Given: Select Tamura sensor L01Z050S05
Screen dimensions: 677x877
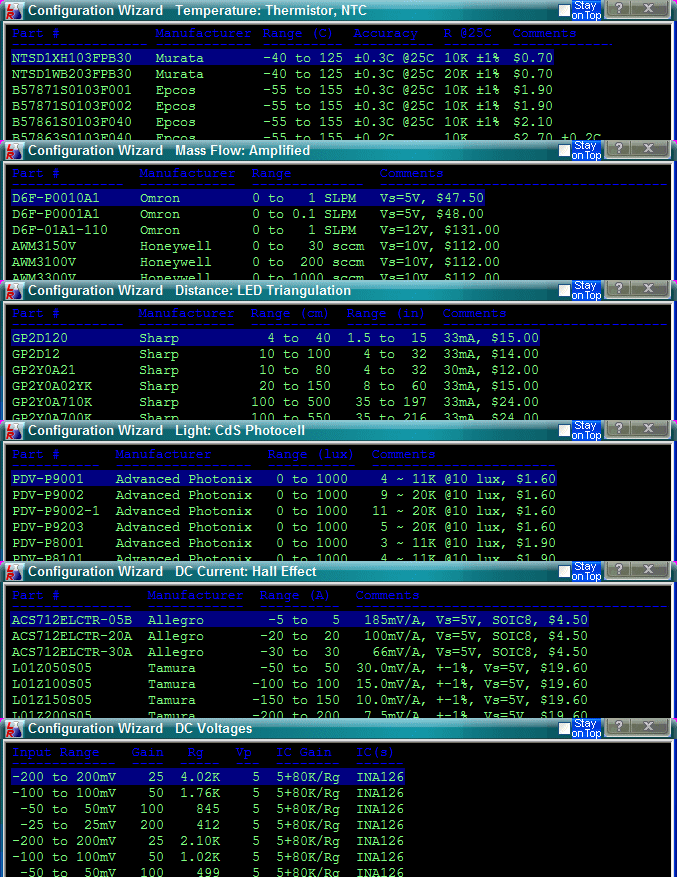Looking at the screenshot, I should click(x=299, y=668).
